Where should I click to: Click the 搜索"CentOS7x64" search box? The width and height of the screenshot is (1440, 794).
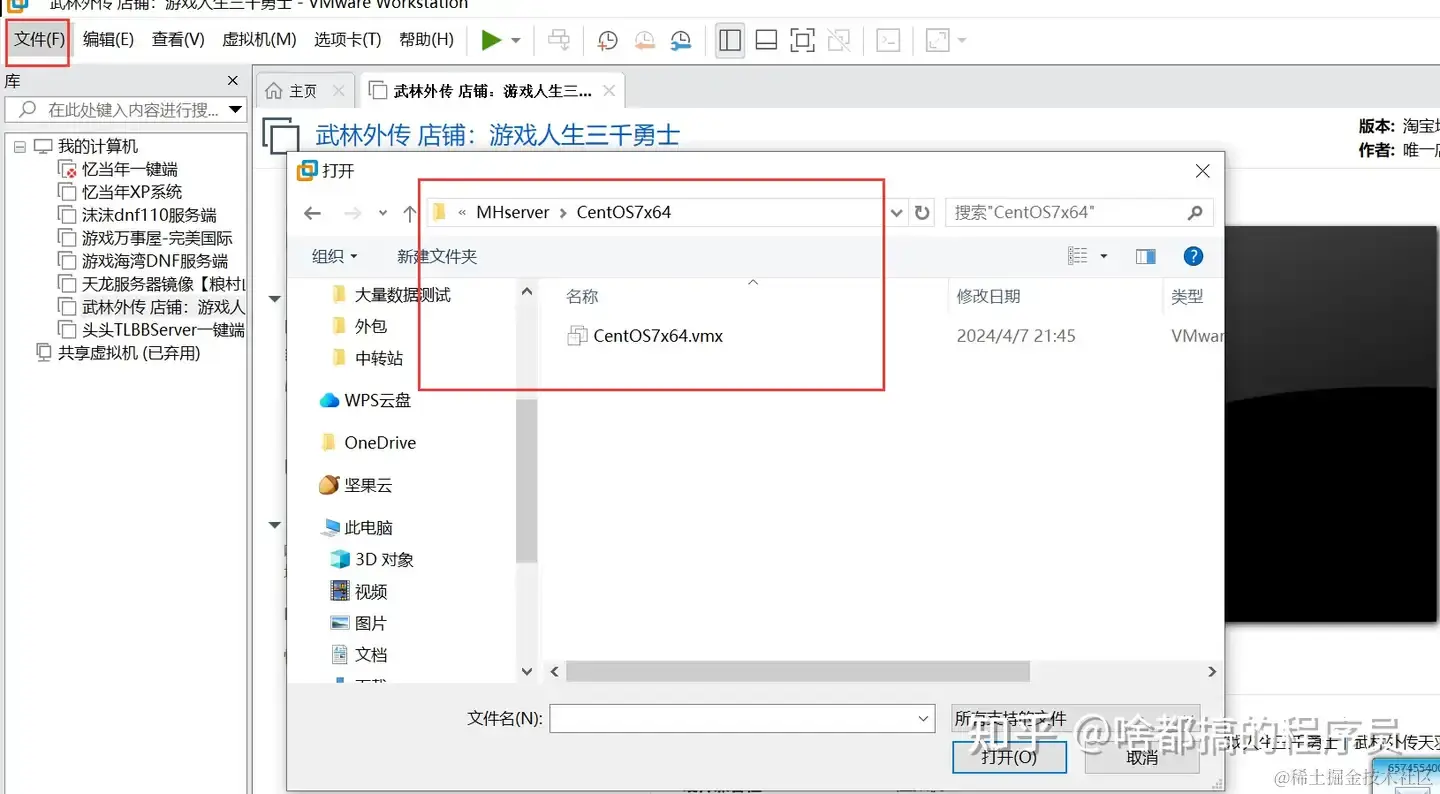pos(1079,212)
